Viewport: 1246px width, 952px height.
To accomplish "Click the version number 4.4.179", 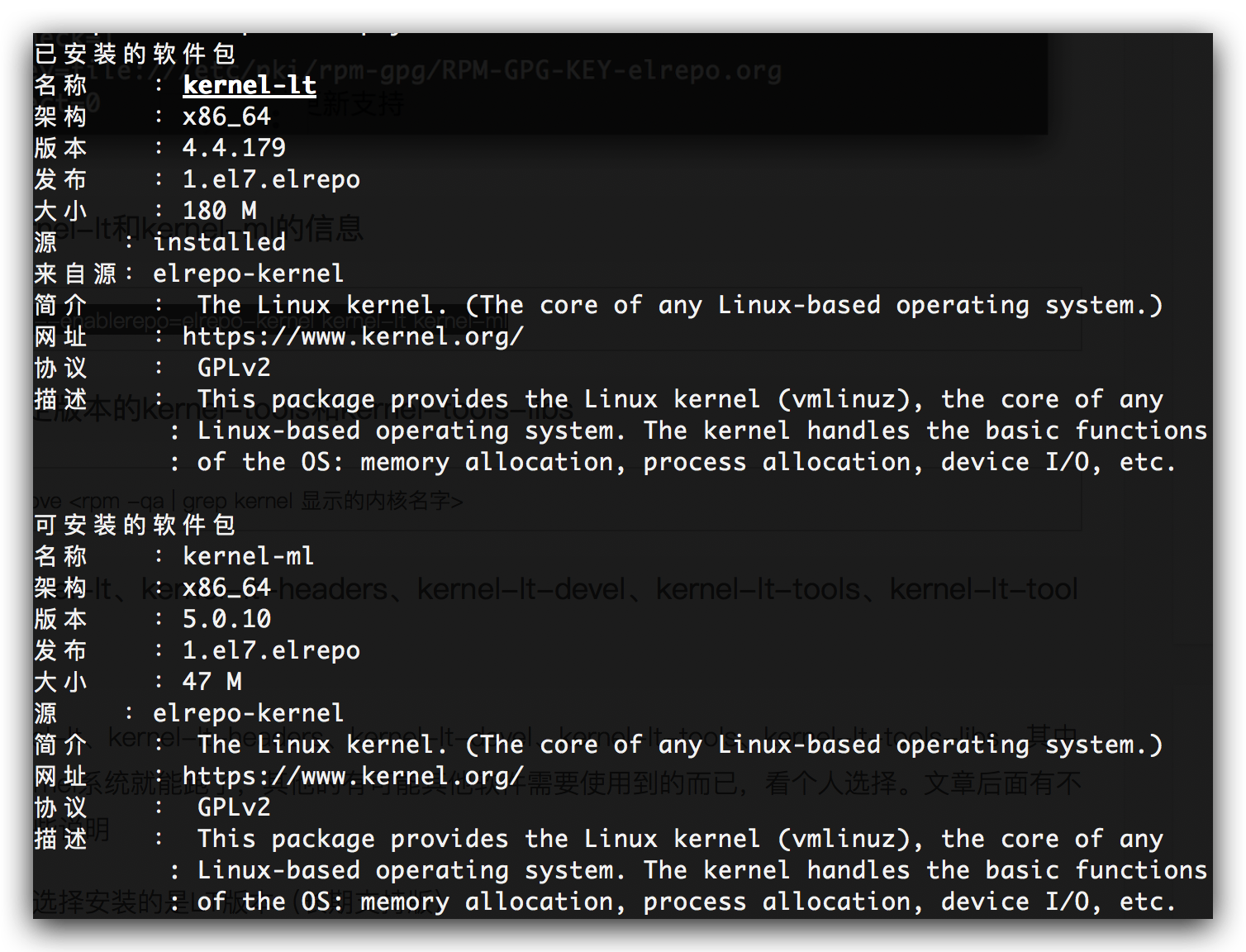I will coord(234,148).
